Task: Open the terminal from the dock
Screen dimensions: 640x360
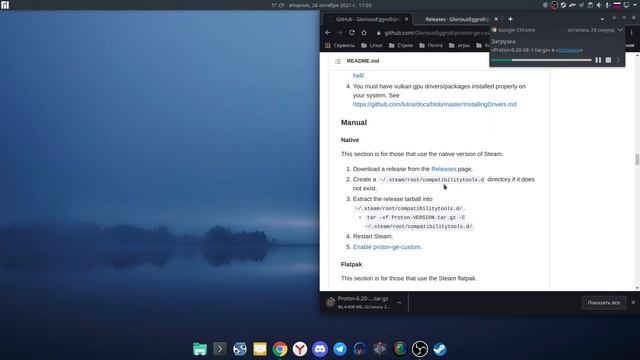Action: [220, 349]
